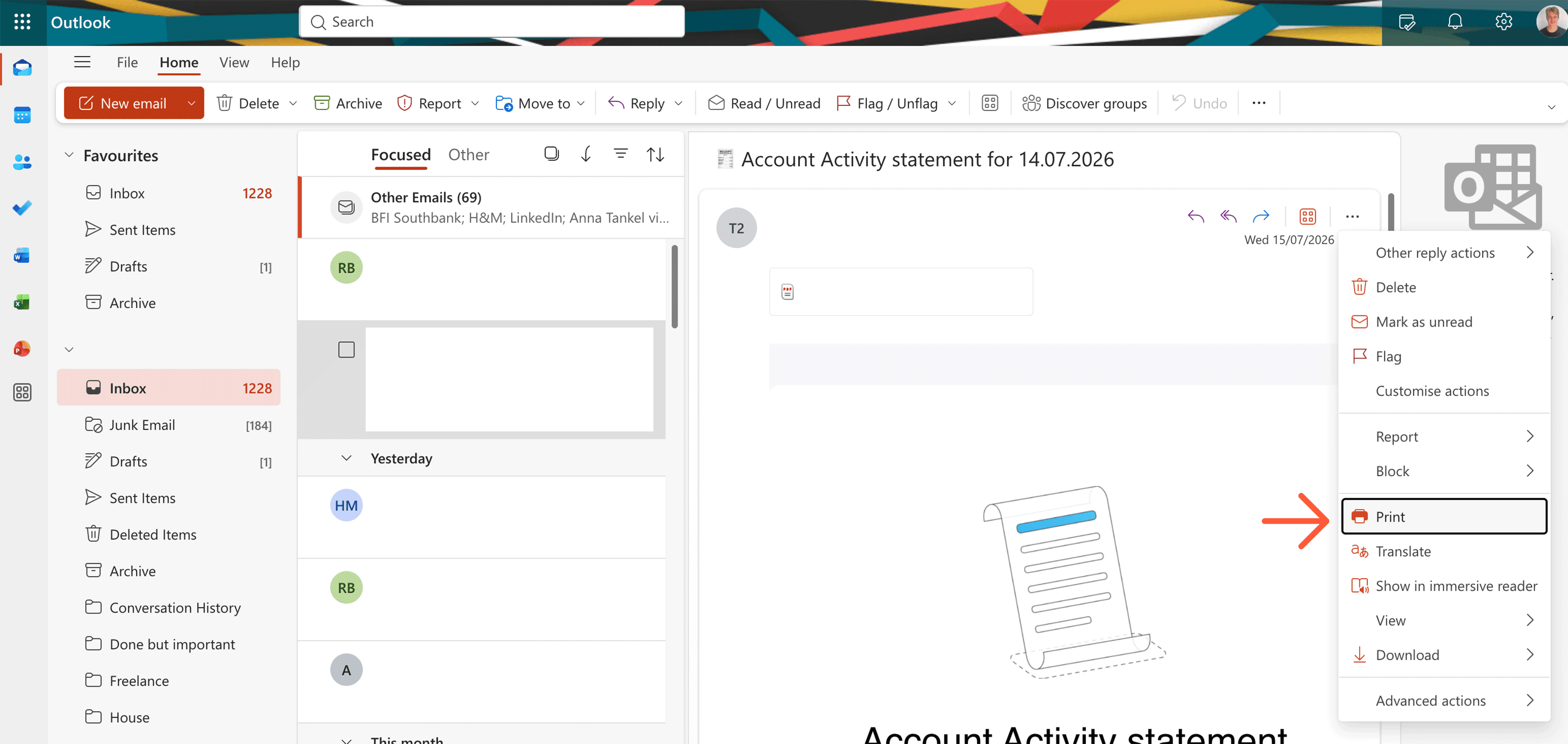Open Conversation History folder

169,607
